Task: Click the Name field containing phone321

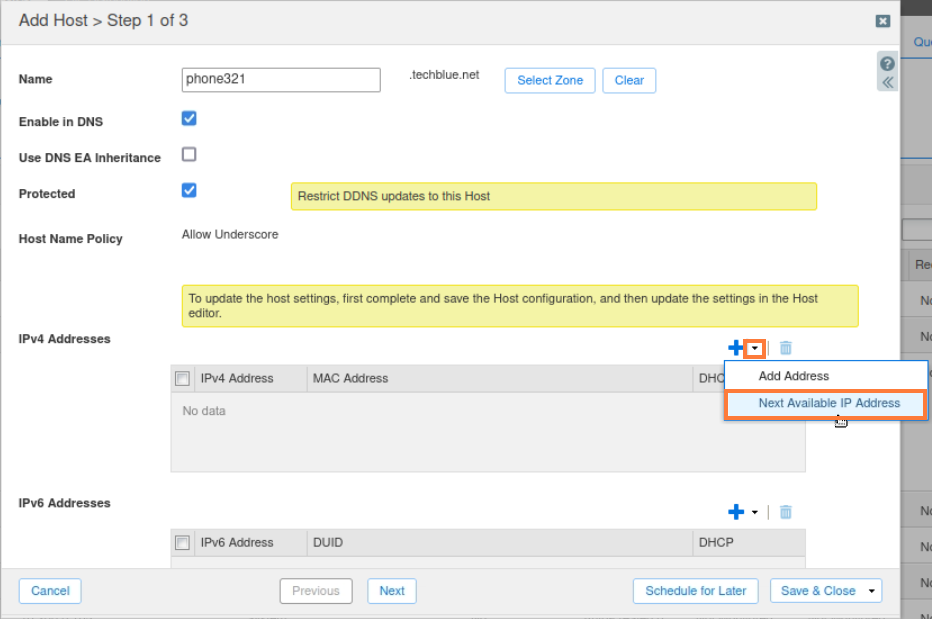Action: [281, 80]
